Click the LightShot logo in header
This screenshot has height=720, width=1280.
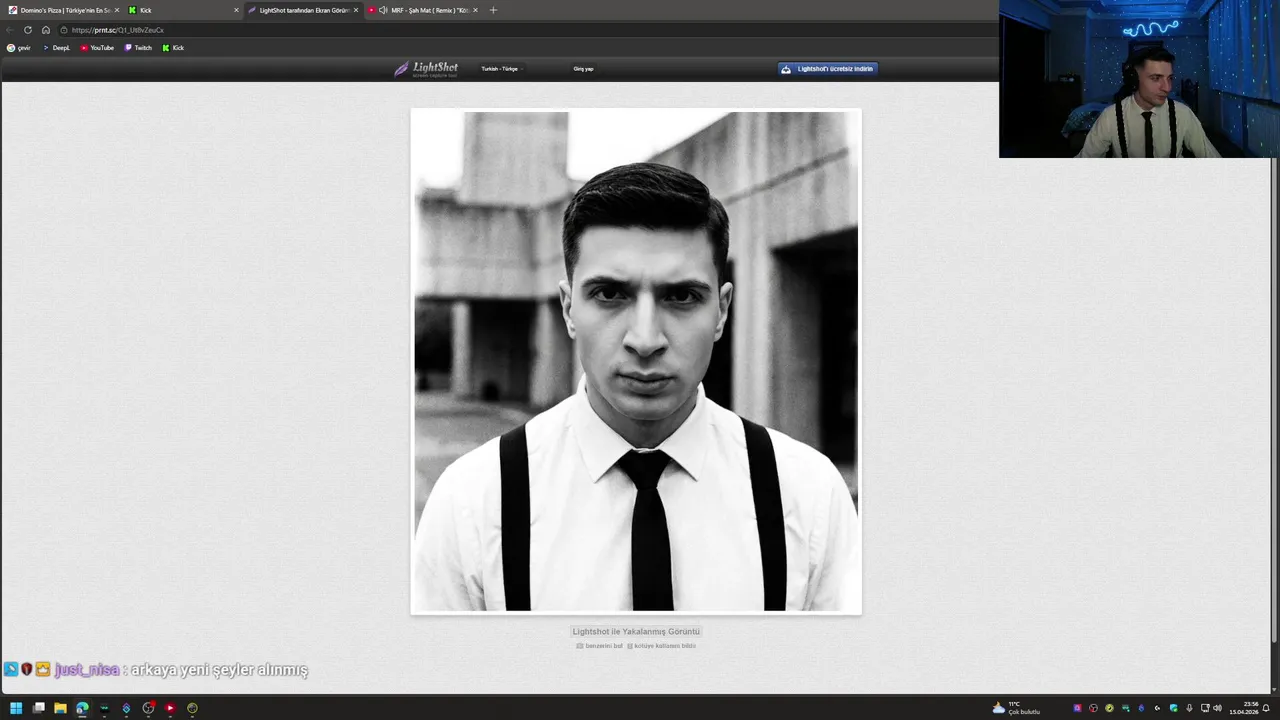(426, 69)
